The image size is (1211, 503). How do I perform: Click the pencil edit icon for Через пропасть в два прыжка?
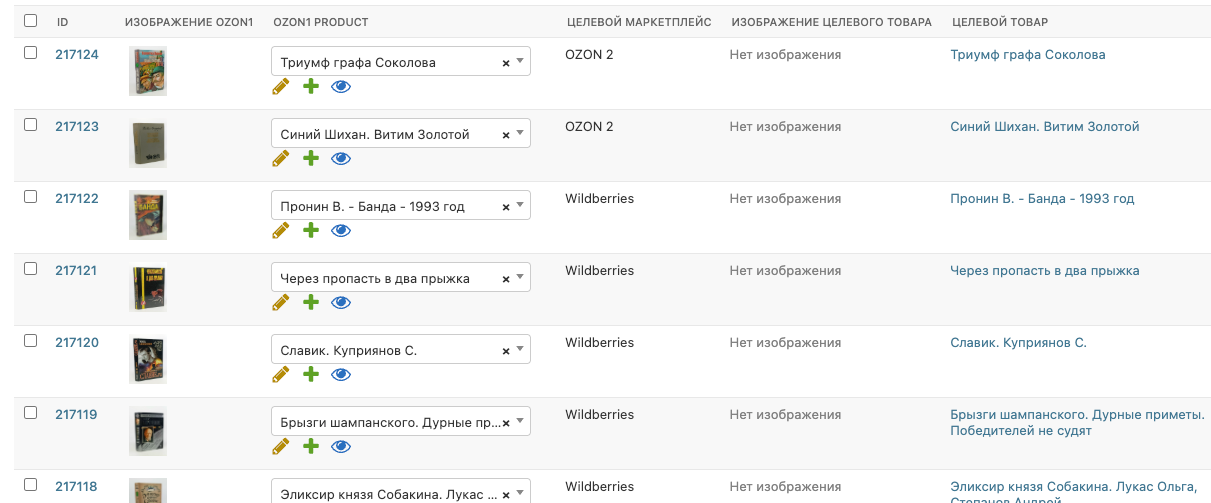pos(281,303)
